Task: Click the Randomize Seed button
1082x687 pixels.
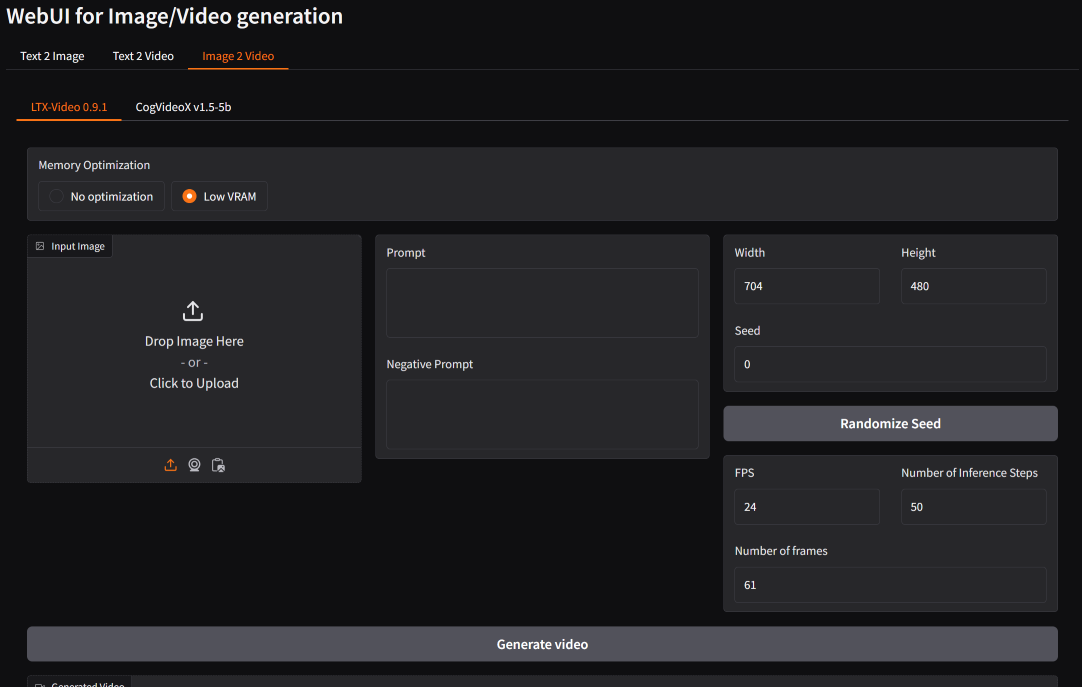Action: [890, 424]
